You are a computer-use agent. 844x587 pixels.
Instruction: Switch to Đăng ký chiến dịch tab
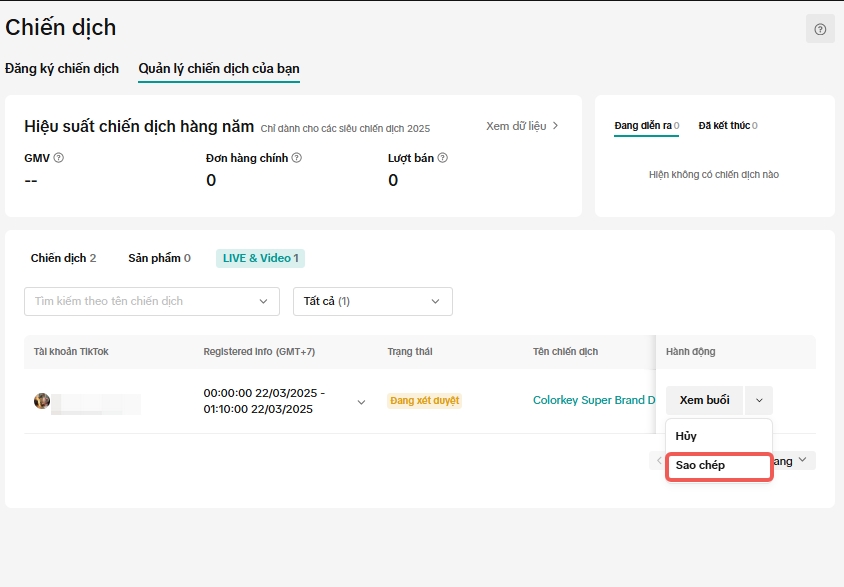[62, 69]
